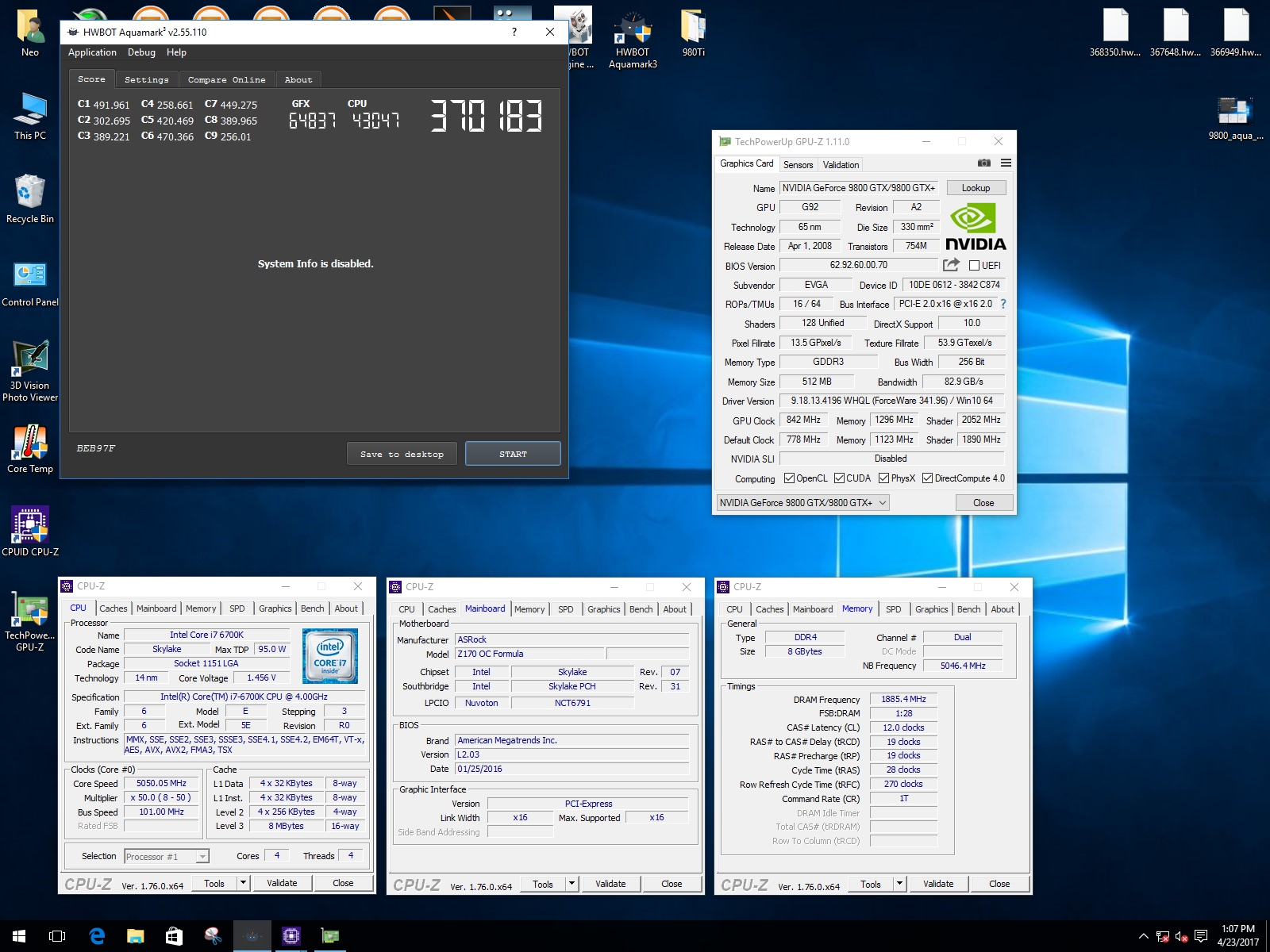Open SPD tab in Memory CPU-Z window

pyautogui.click(x=893, y=609)
